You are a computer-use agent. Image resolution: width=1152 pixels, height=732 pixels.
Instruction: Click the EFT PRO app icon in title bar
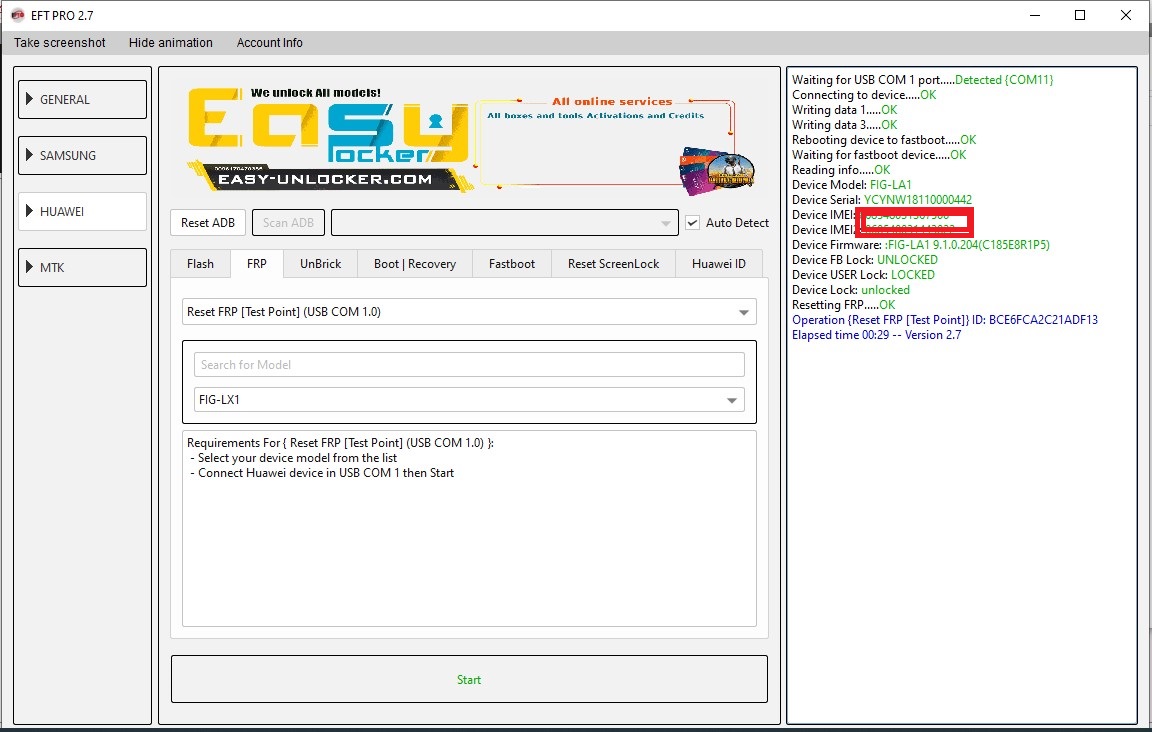point(18,15)
